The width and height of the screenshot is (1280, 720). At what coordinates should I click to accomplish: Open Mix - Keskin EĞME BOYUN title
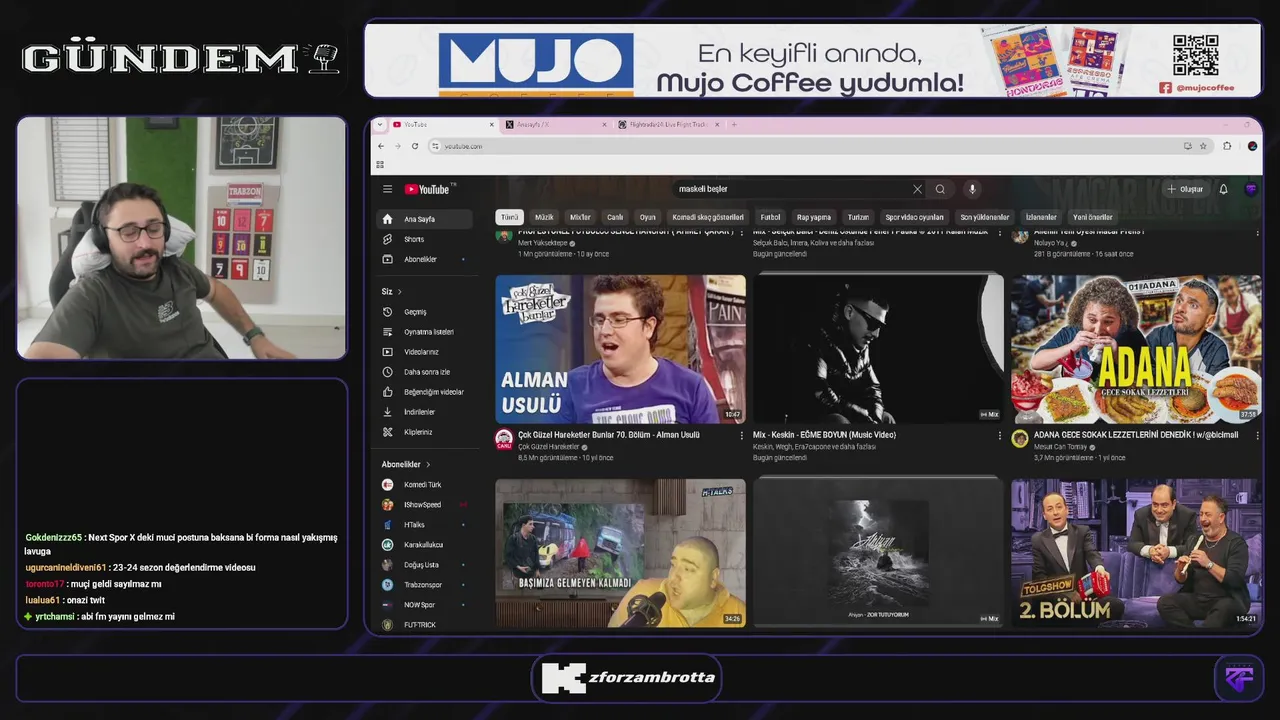coord(824,435)
